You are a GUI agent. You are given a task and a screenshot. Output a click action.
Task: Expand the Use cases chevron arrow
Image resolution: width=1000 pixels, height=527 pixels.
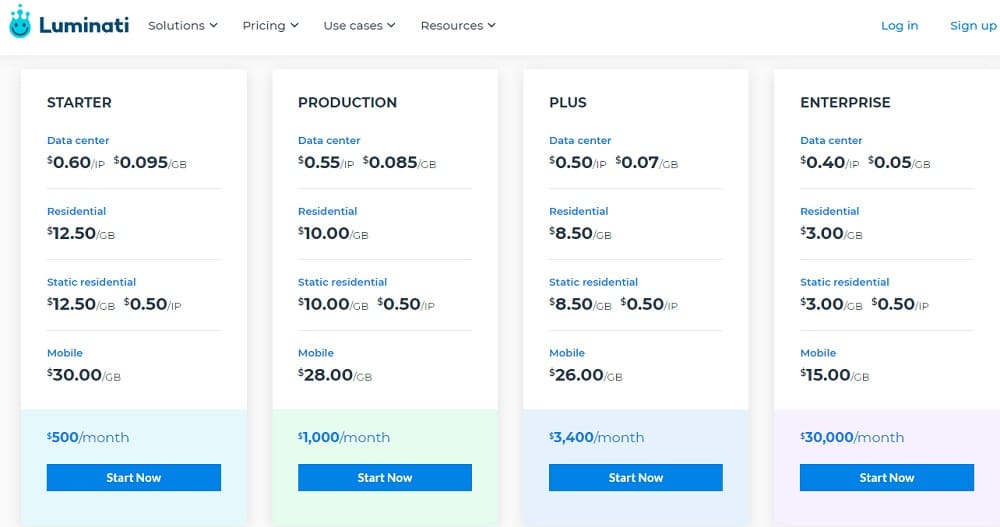point(392,26)
